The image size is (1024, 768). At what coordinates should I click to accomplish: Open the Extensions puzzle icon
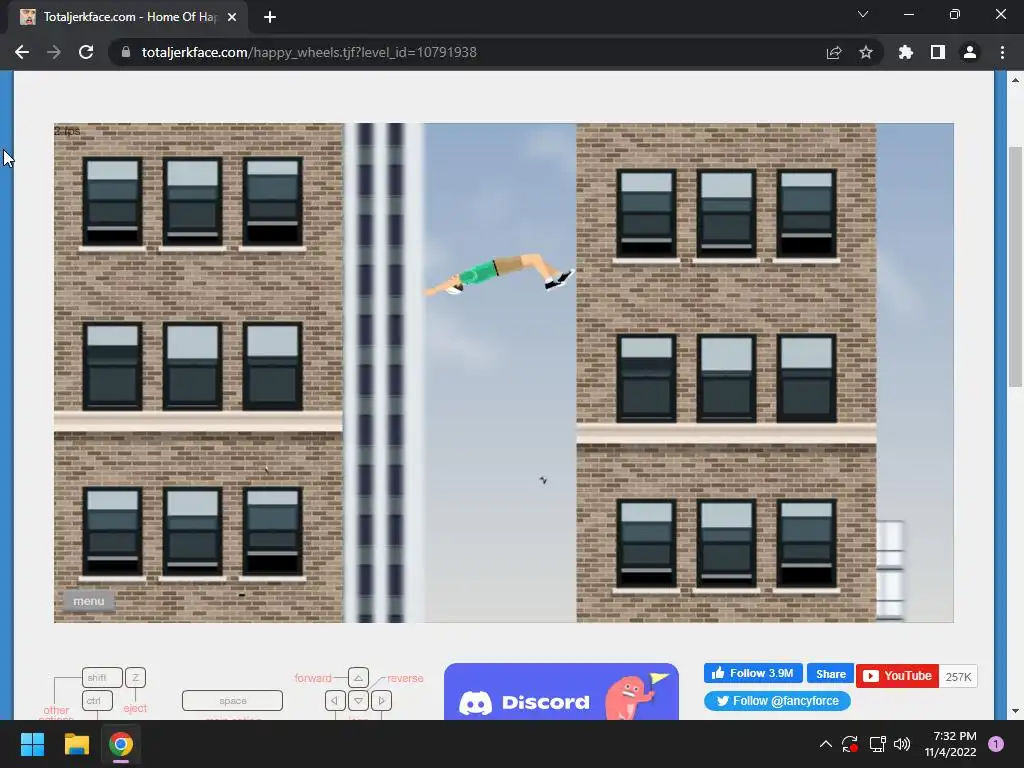[906, 52]
